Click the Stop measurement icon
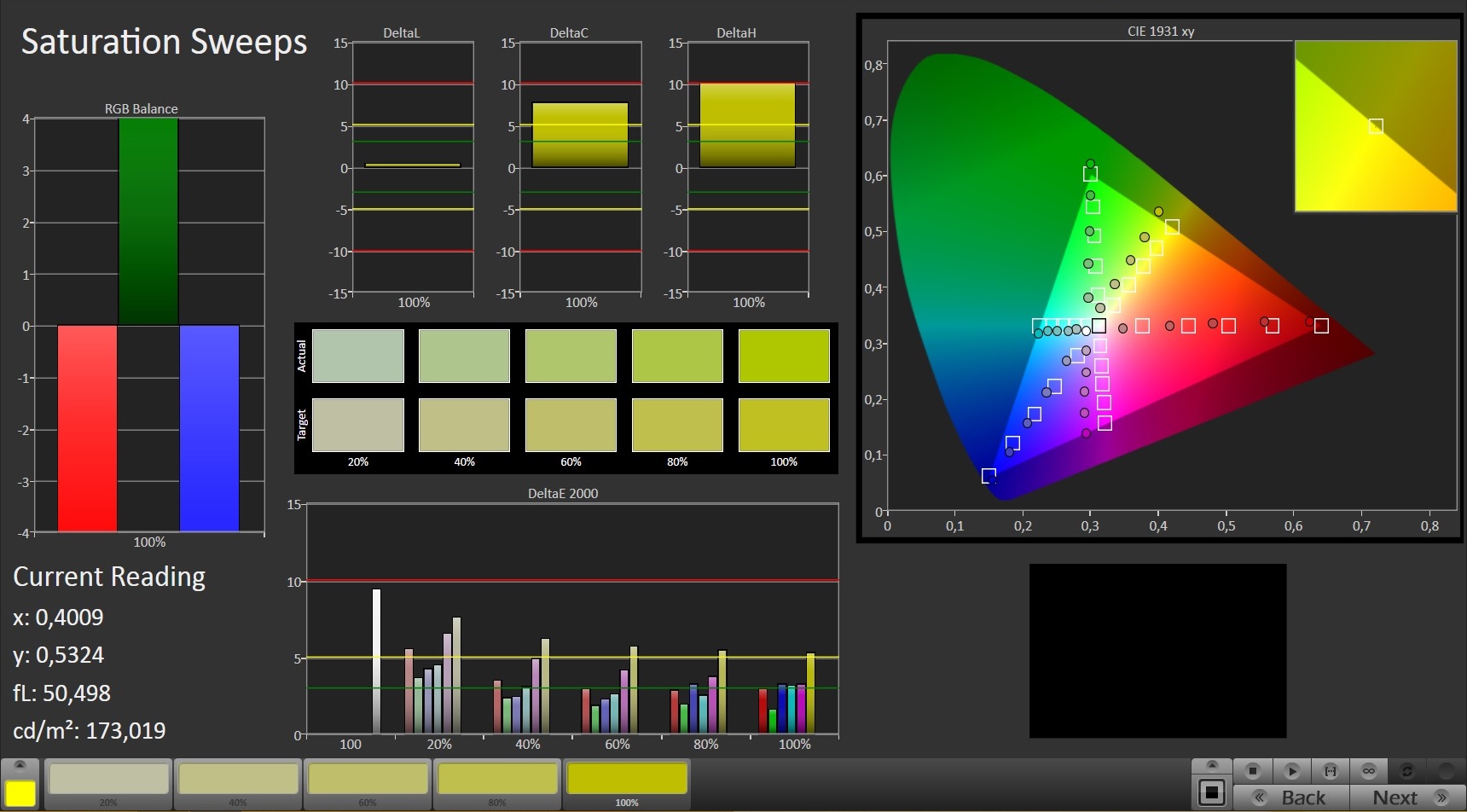Screen dimensions: 1467x812 1252,771
